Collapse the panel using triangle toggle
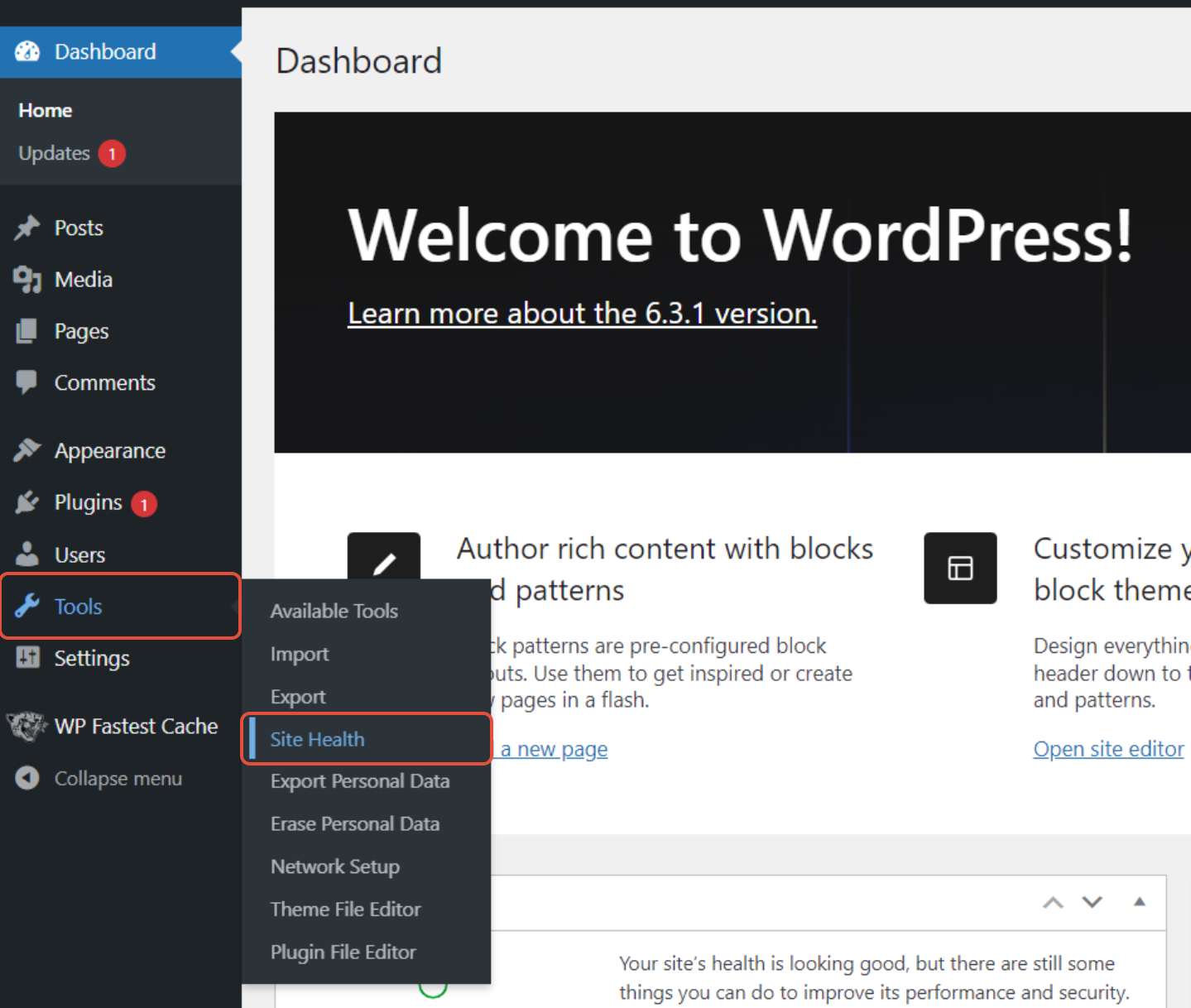This screenshot has width=1191, height=1008. pos(1140,902)
